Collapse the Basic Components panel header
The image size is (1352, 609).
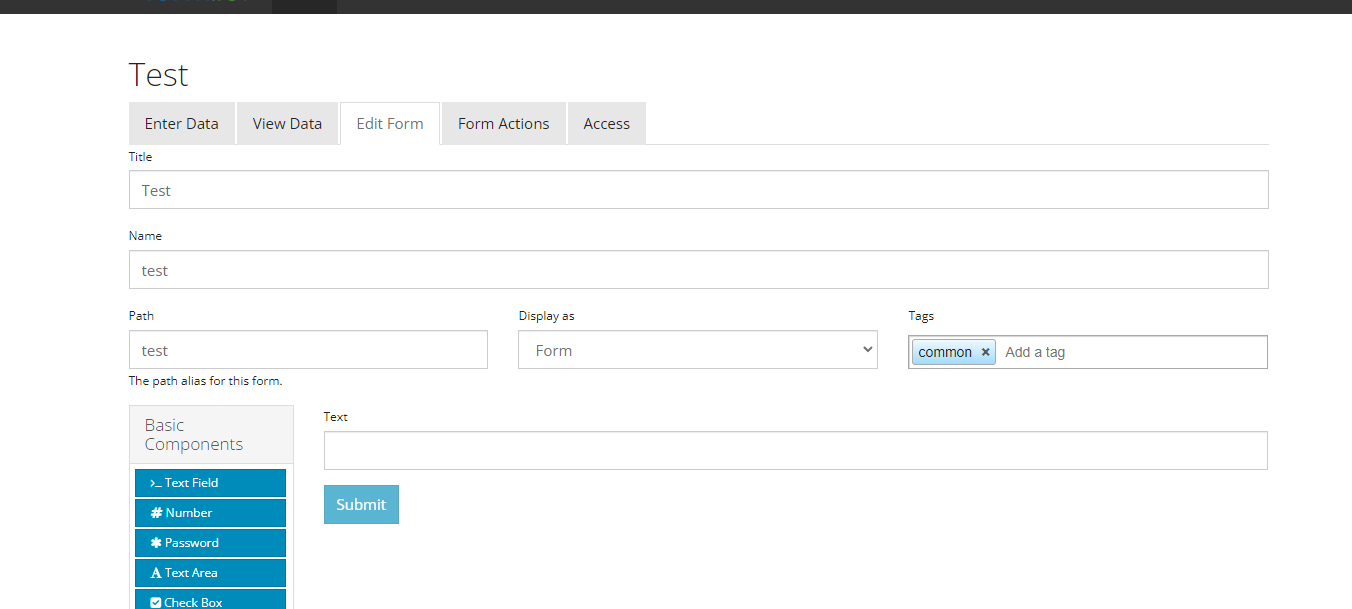click(x=211, y=435)
